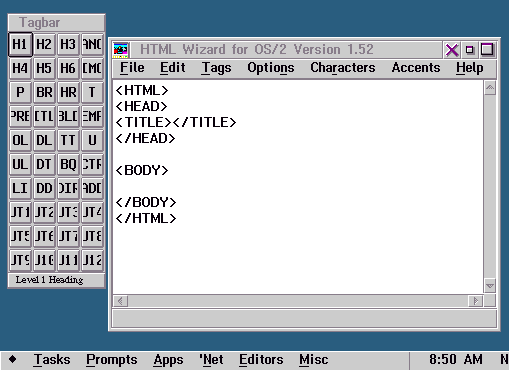Insert definition term with DT button
This screenshot has width=509, height=370.
[44, 164]
